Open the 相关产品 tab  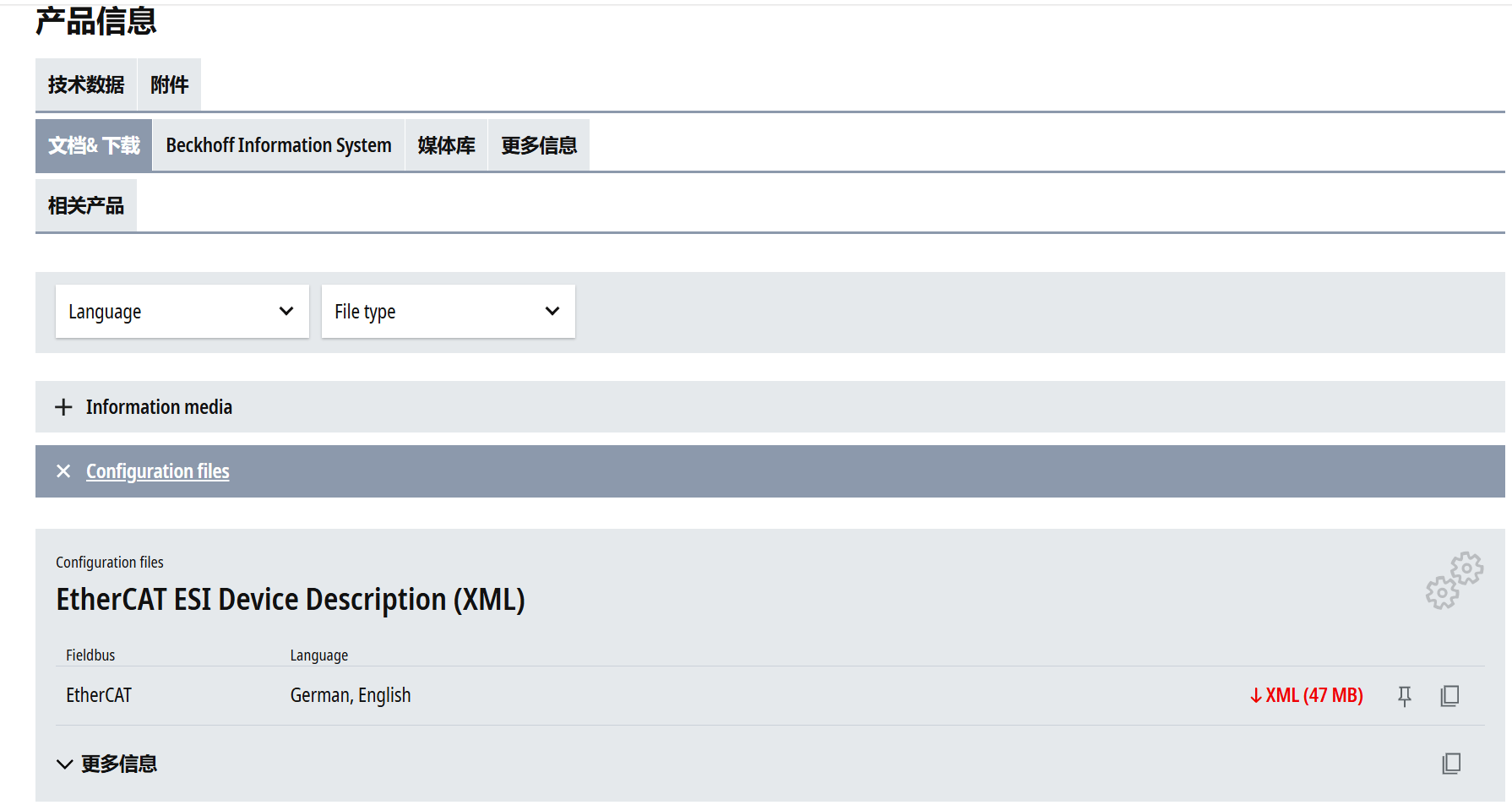point(86,205)
